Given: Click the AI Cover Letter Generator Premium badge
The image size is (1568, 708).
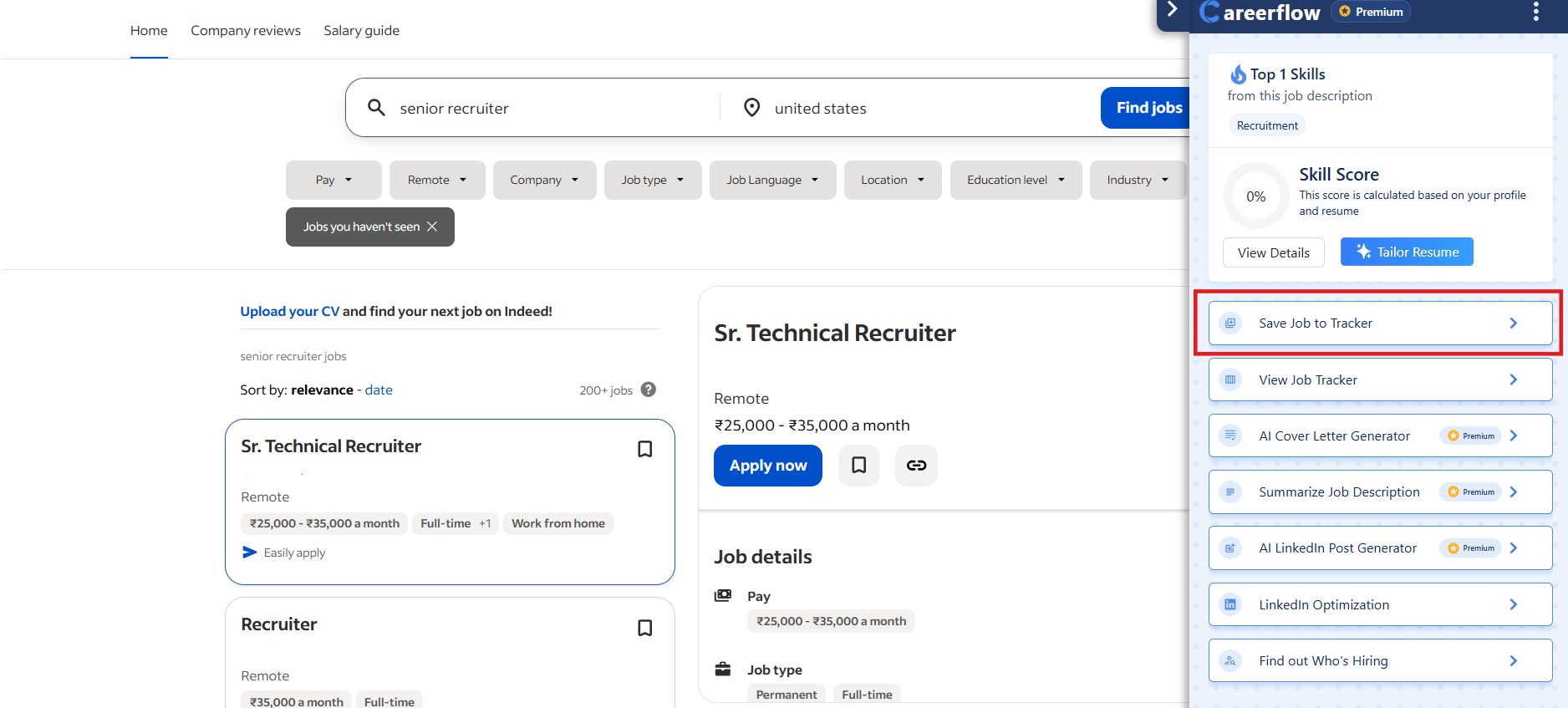Looking at the screenshot, I should 1471,435.
